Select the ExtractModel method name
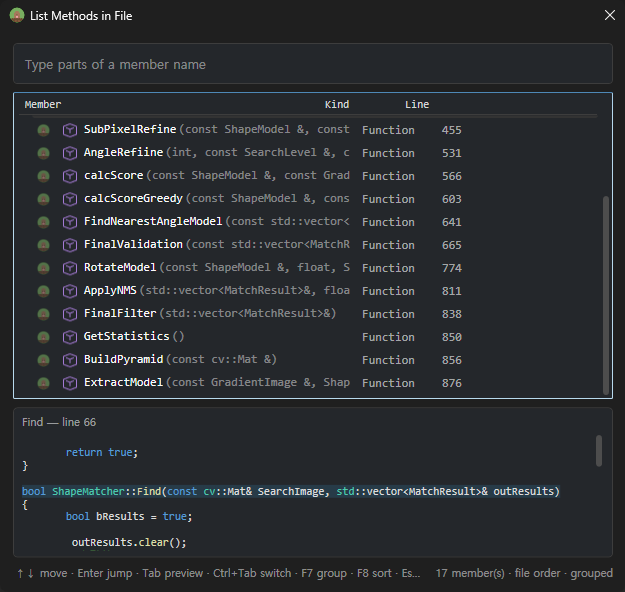 click(123, 382)
